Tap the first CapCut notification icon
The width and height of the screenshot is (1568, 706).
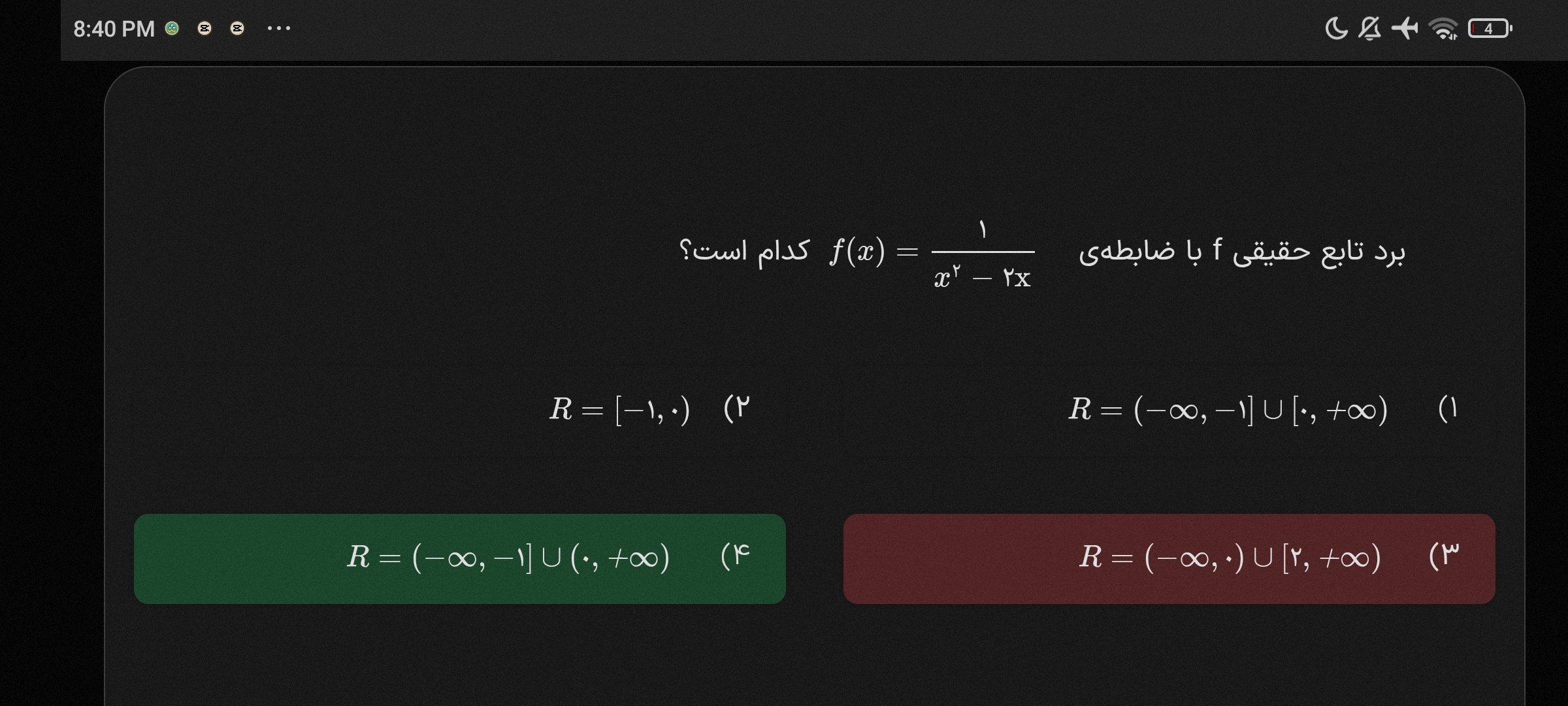click(204, 29)
